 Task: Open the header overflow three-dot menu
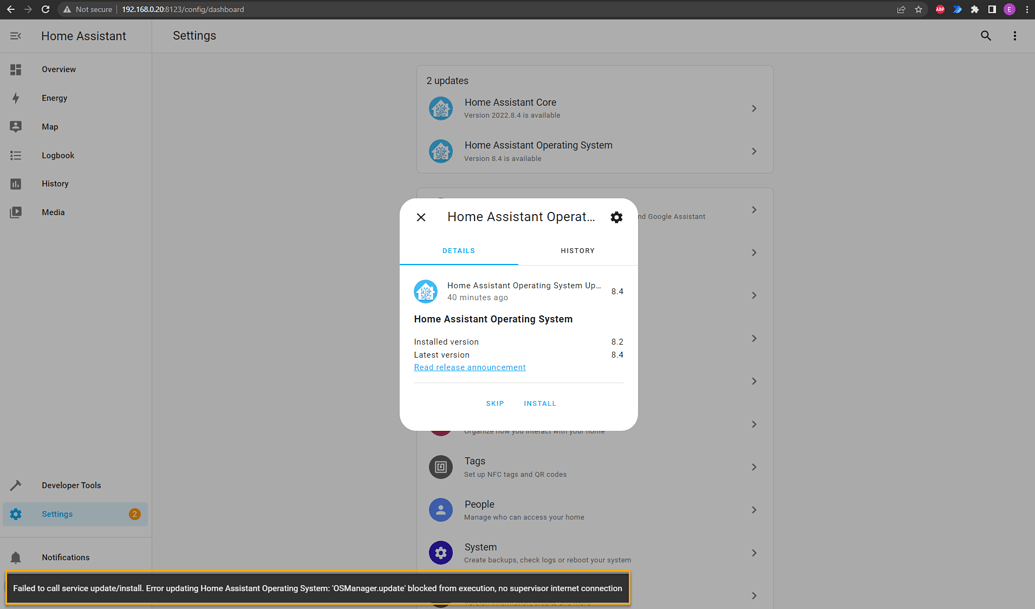(1015, 35)
